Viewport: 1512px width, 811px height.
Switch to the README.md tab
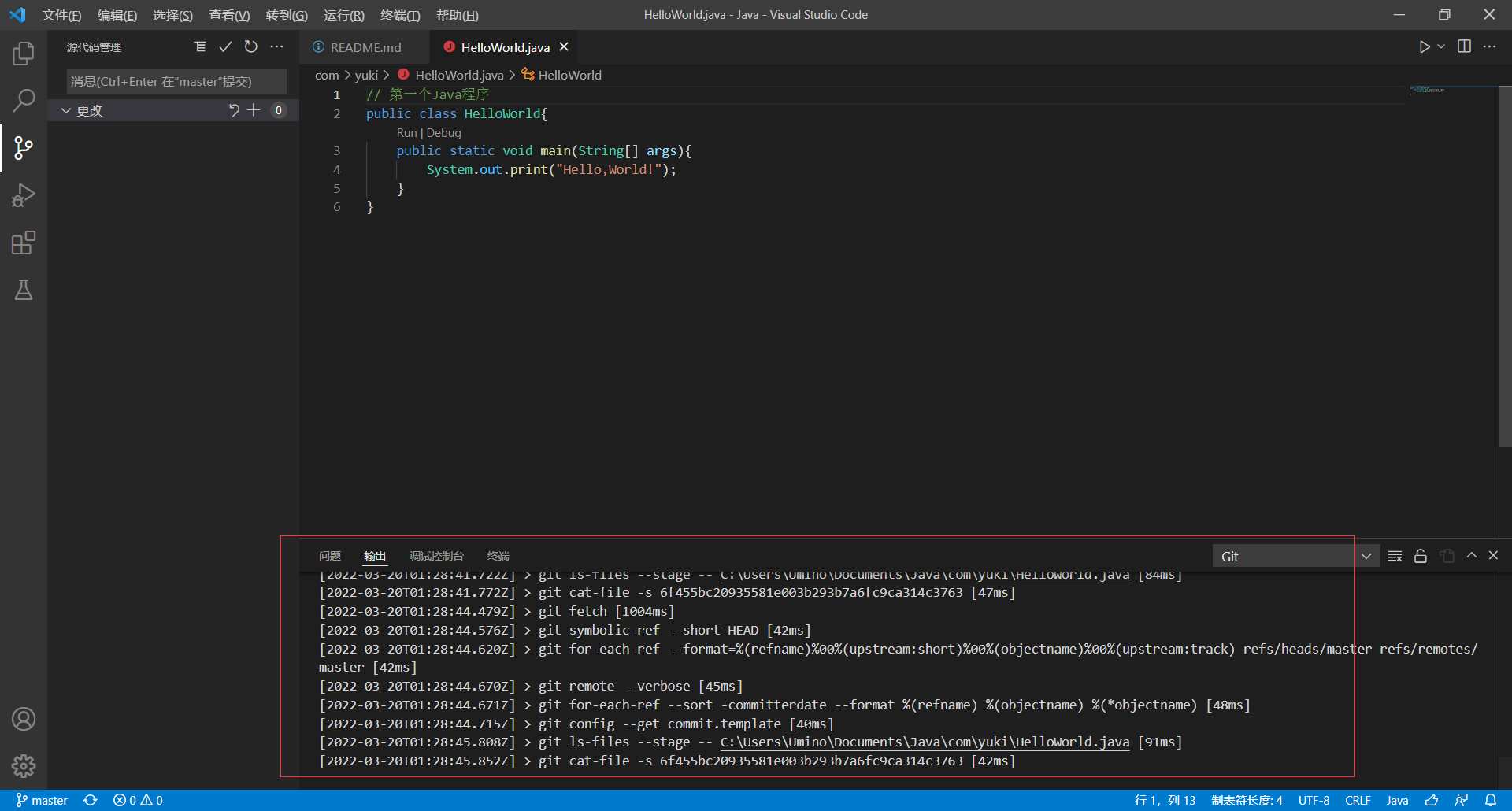coord(365,47)
